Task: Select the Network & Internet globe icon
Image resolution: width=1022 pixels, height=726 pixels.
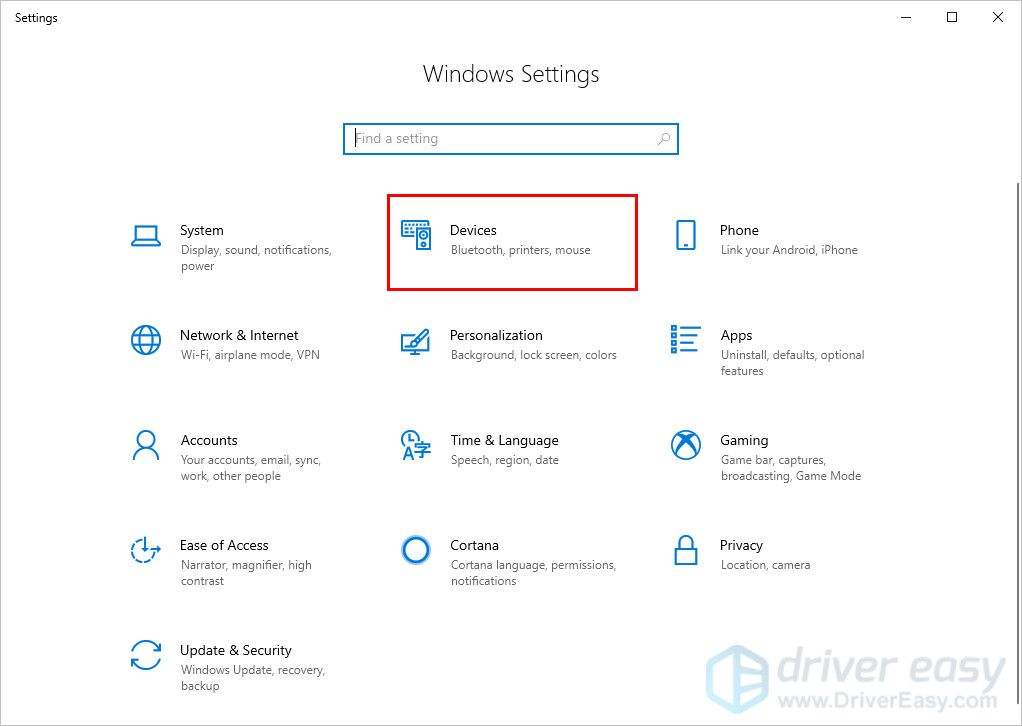Action: point(146,340)
